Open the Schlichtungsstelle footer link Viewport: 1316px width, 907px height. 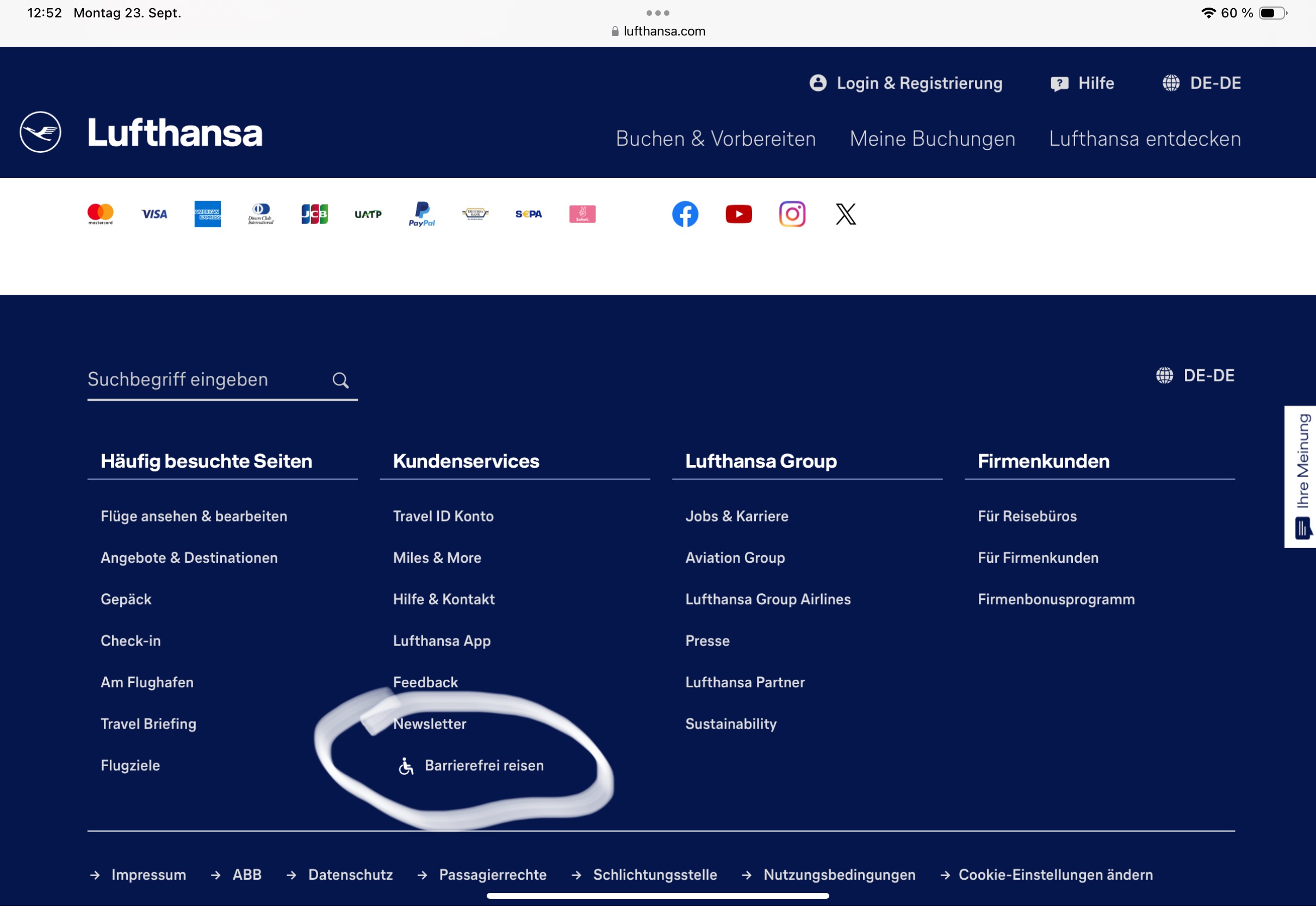[655, 875]
